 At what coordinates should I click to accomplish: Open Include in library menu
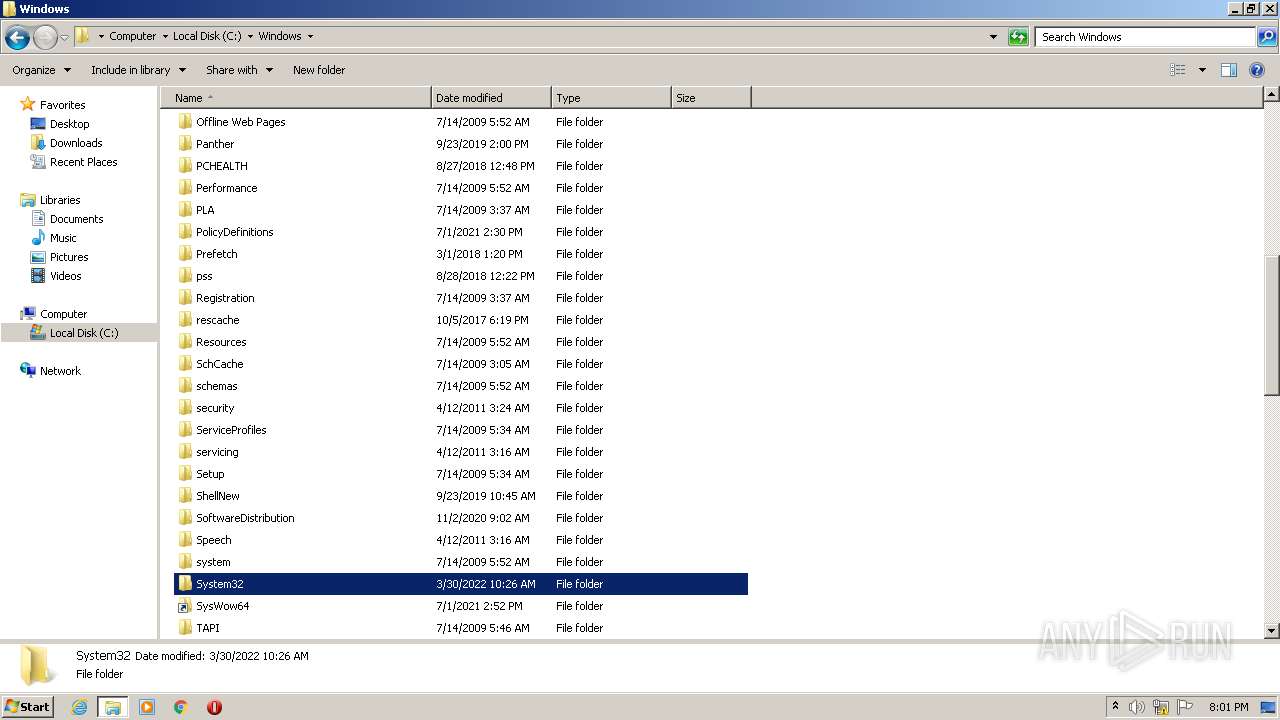tap(138, 70)
